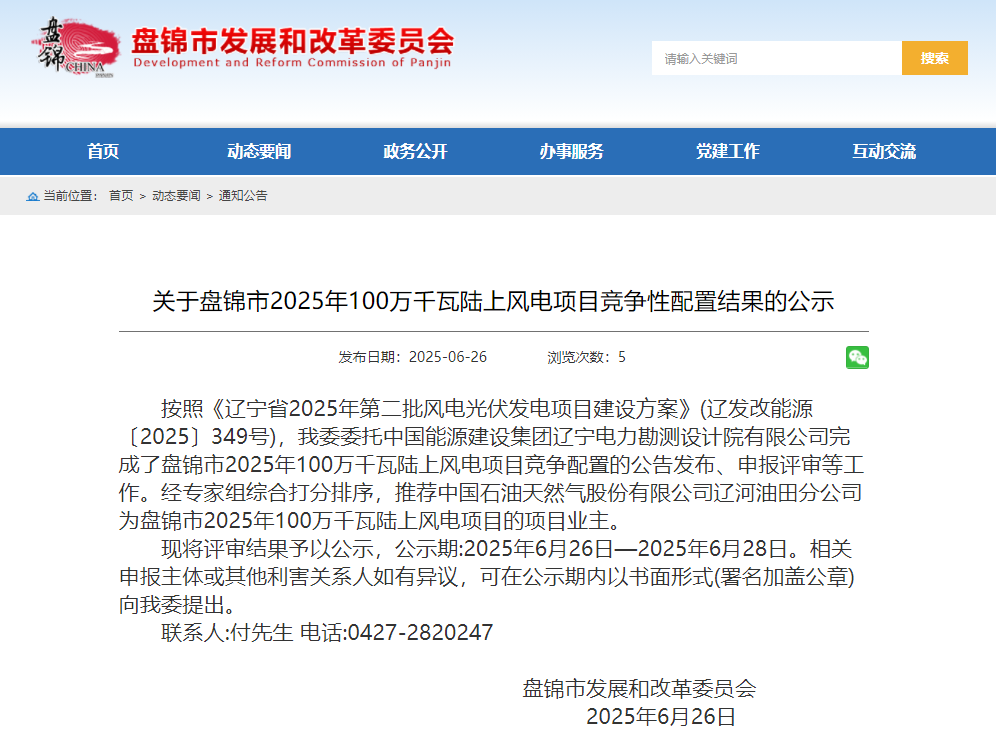Click the 浏览次数 view counter

(x=586, y=357)
